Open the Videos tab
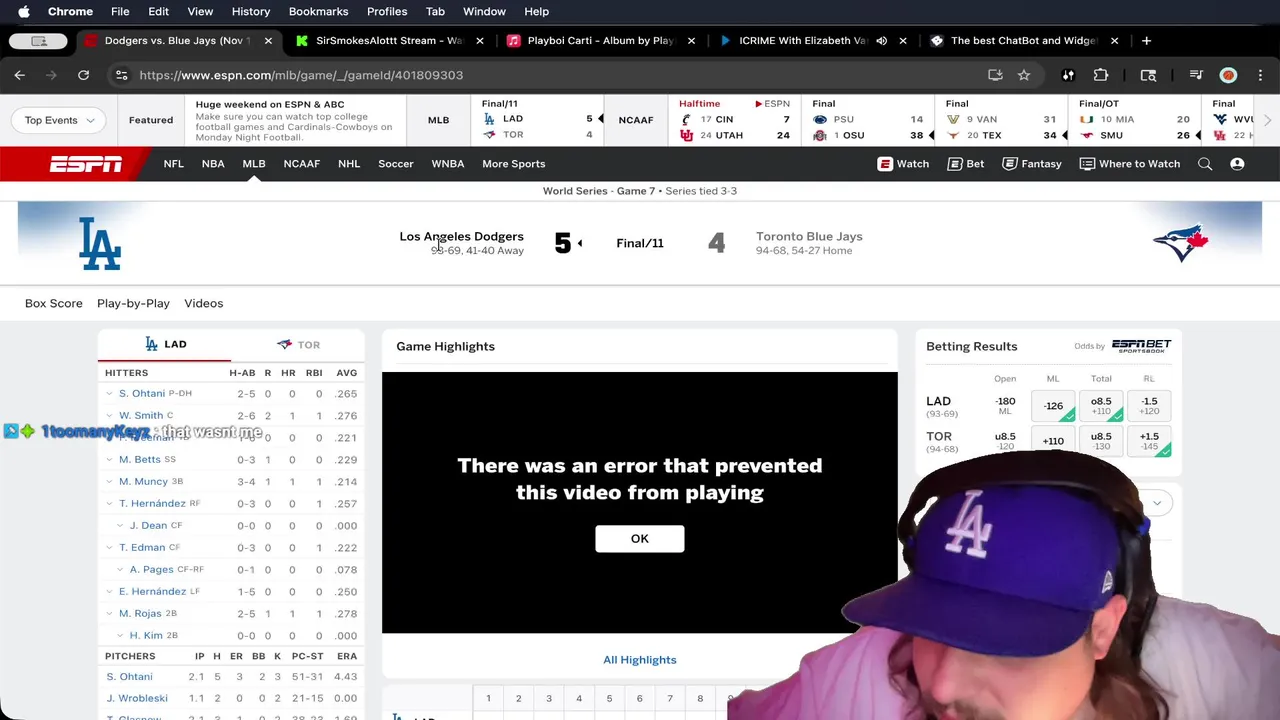This screenshot has width=1280, height=720. point(203,303)
